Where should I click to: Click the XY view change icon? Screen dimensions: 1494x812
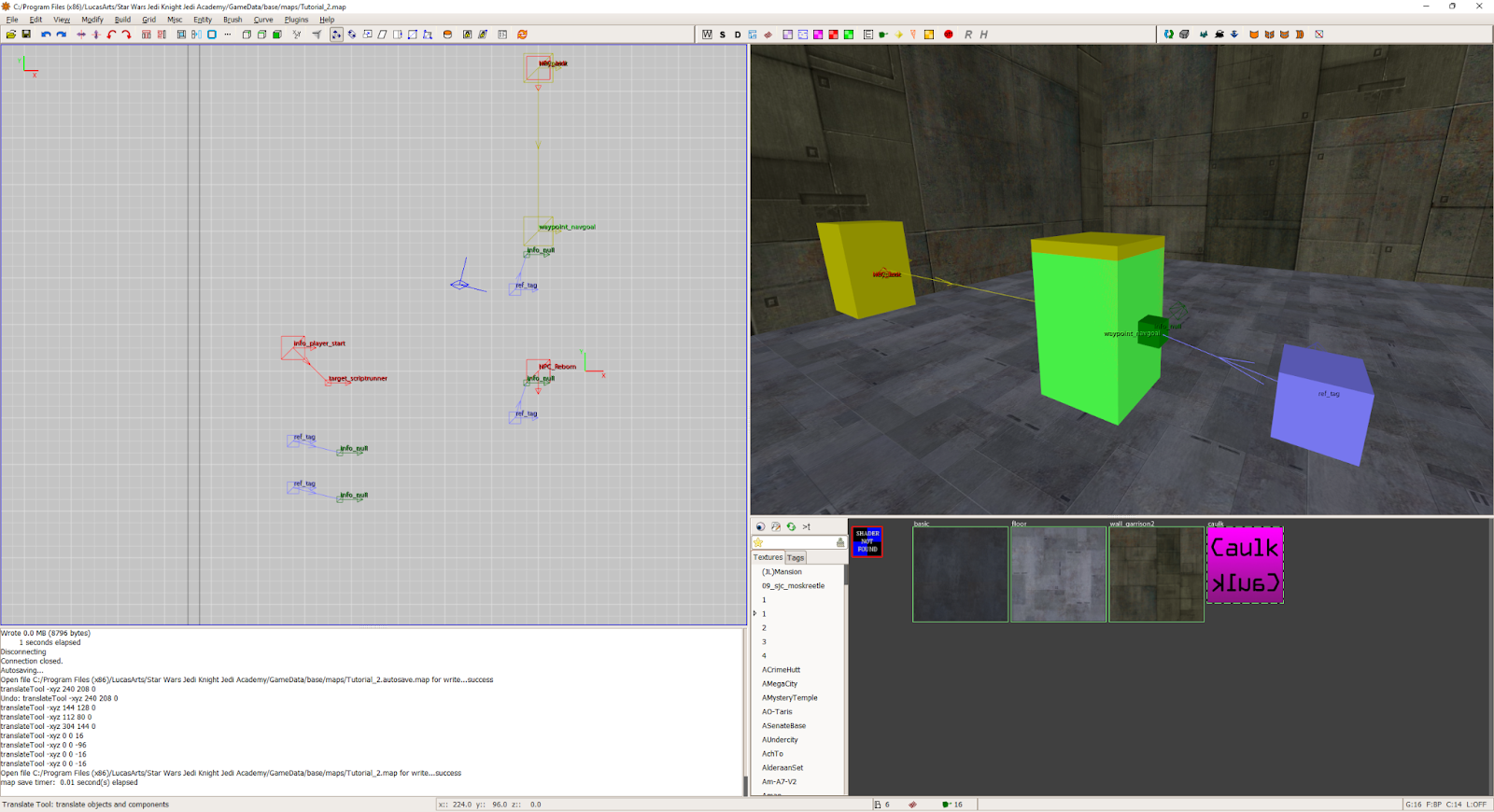pos(296,35)
